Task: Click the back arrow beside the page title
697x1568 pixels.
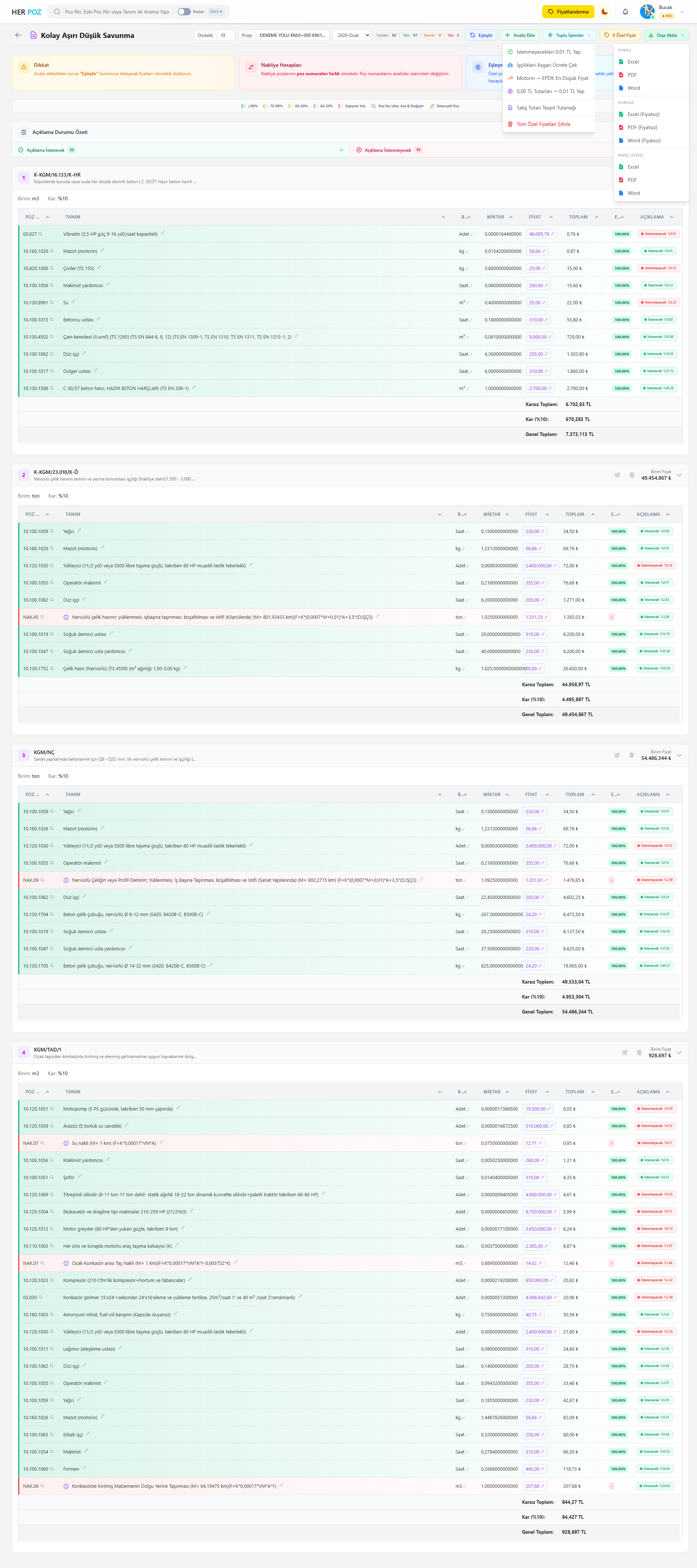Action: (x=18, y=35)
